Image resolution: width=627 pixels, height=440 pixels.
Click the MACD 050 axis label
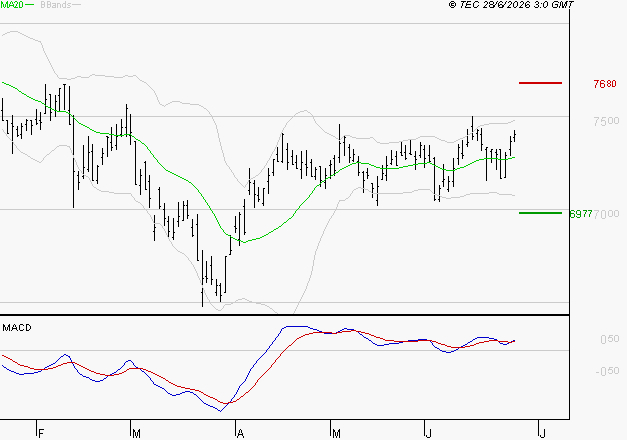pos(610,339)
